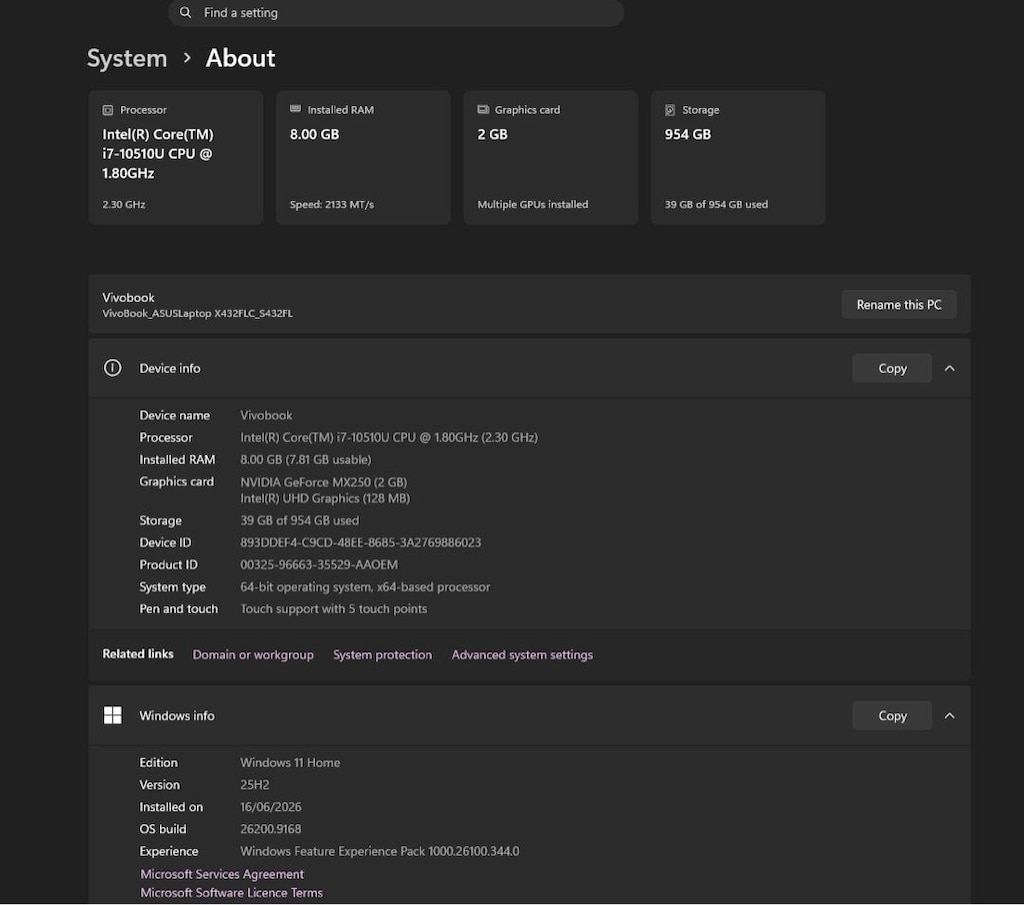Click the Installed RAM icon
The height and width of the screenshot is (905, 1024).
click(295, 109)
